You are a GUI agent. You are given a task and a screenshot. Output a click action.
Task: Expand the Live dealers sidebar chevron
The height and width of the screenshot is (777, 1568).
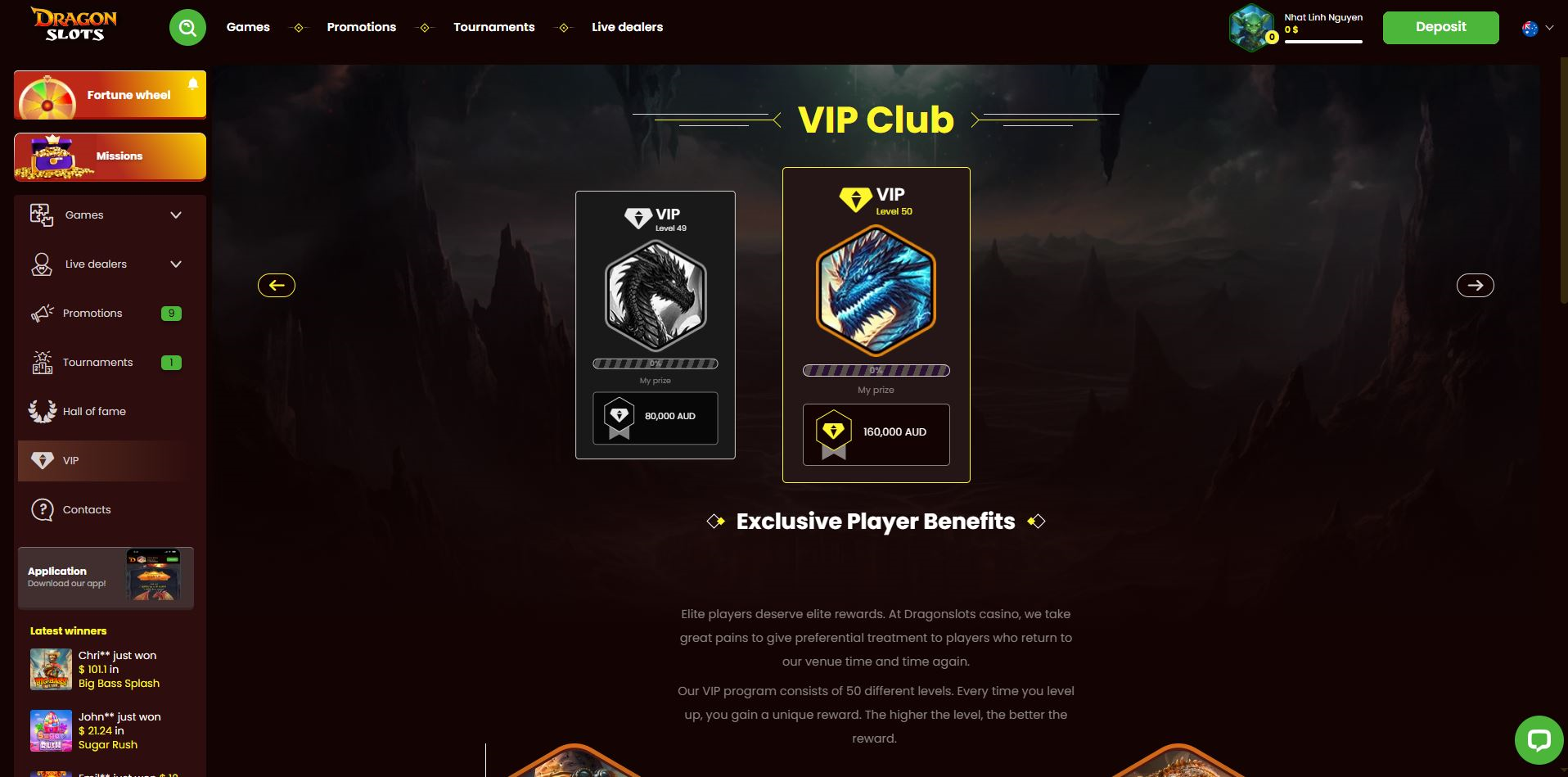click(176, 264)
